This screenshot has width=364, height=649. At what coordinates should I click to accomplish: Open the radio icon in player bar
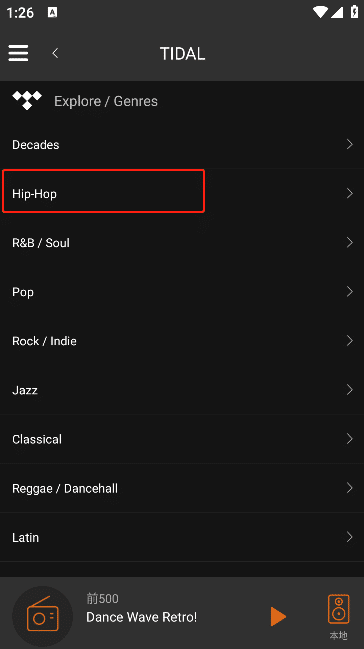point(43,616)
